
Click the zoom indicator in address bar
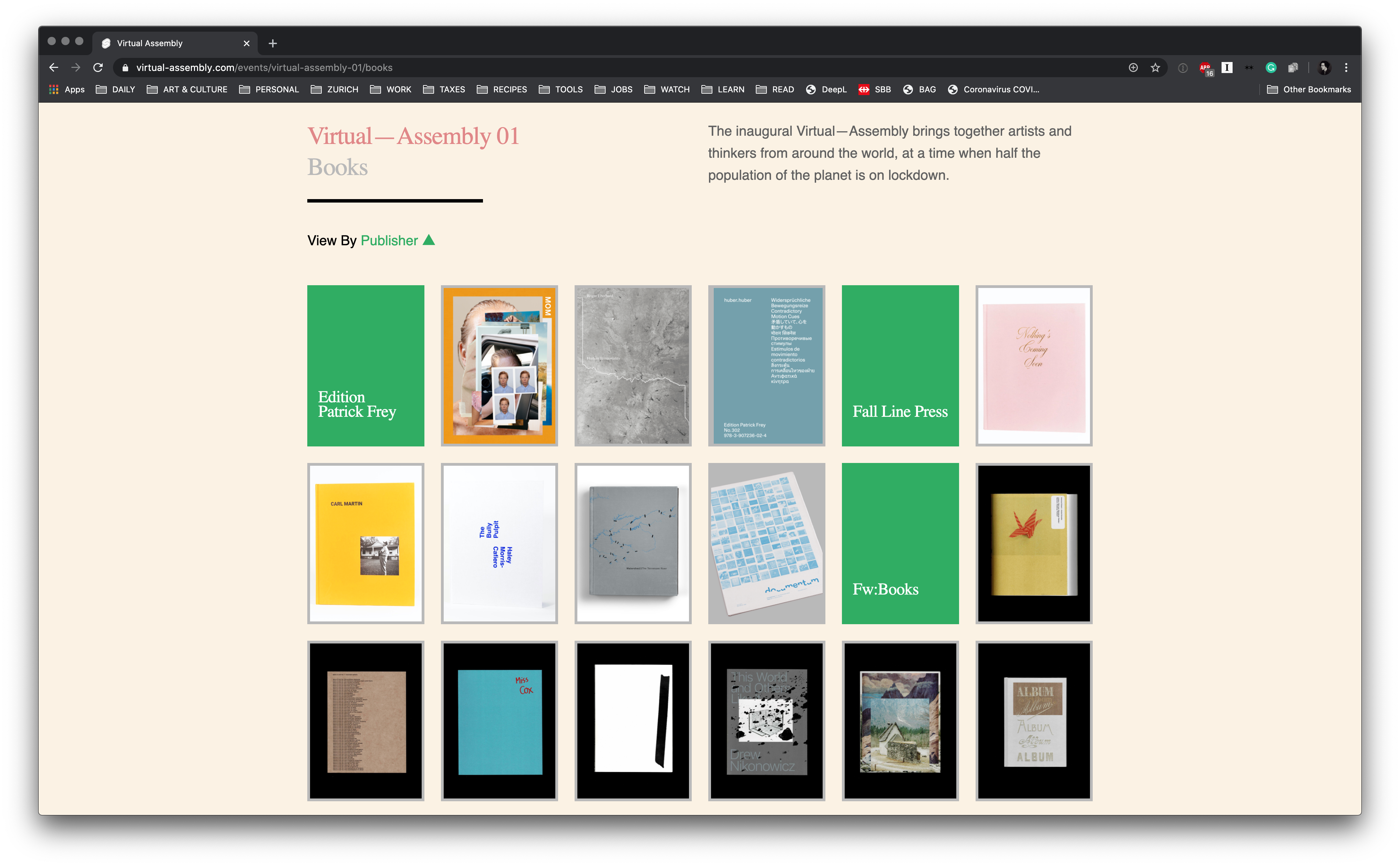pos(1133,68)
